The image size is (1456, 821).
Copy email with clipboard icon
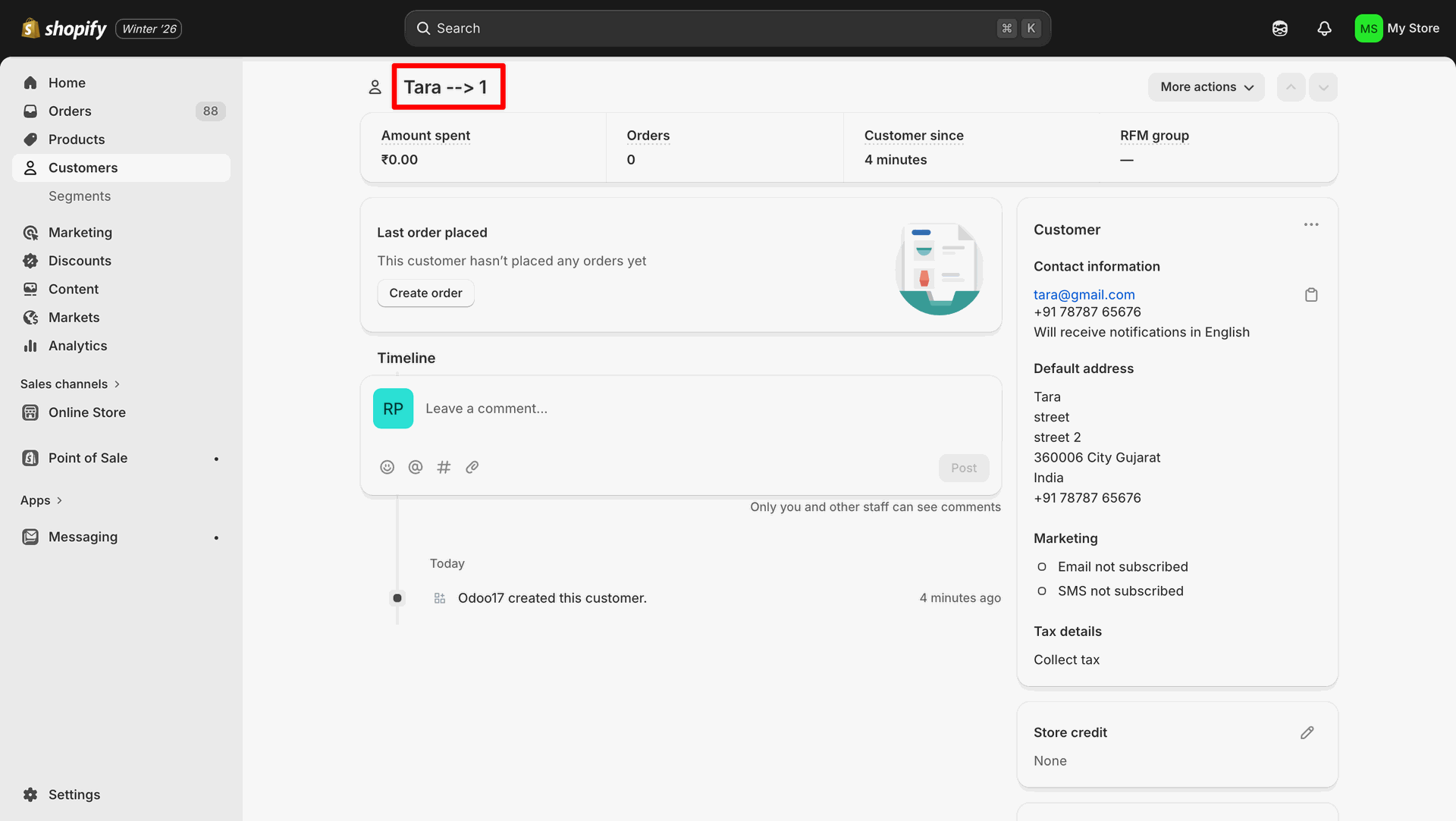point(1311,295)
